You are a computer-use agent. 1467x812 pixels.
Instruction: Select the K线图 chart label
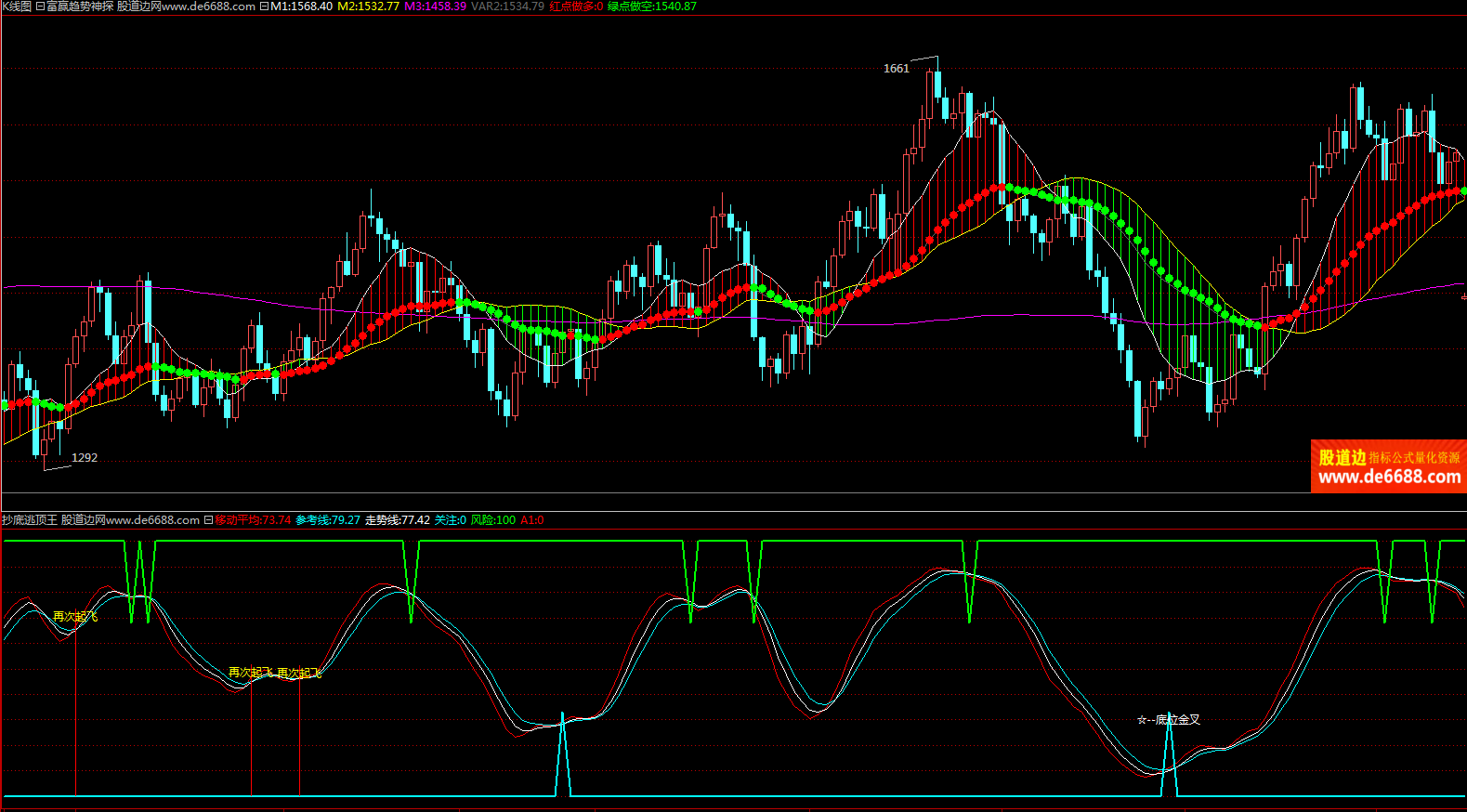coord(17,7)
